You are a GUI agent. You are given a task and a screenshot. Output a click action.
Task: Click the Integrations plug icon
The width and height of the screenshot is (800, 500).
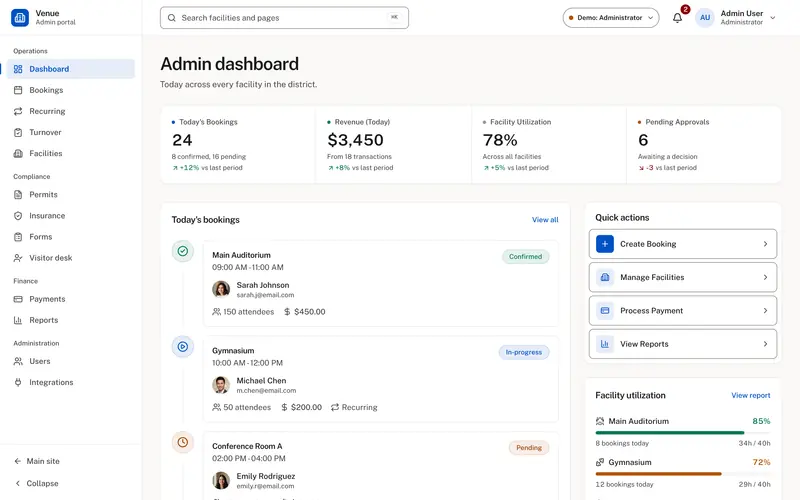[18, 382]
